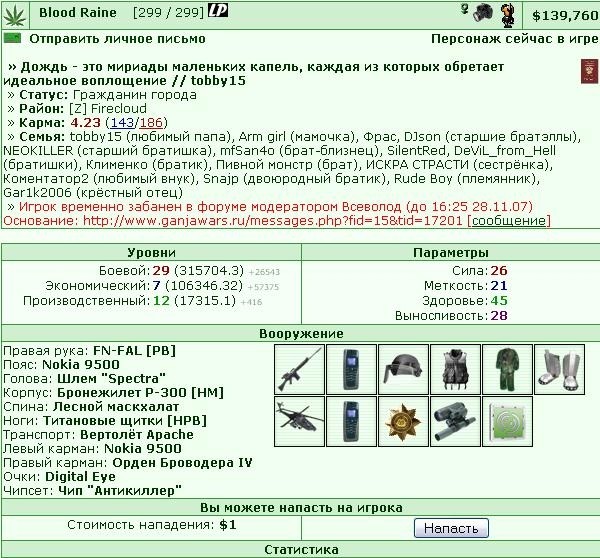
Task: Click the forest camouflage suit image
Action: click(507, 369)
